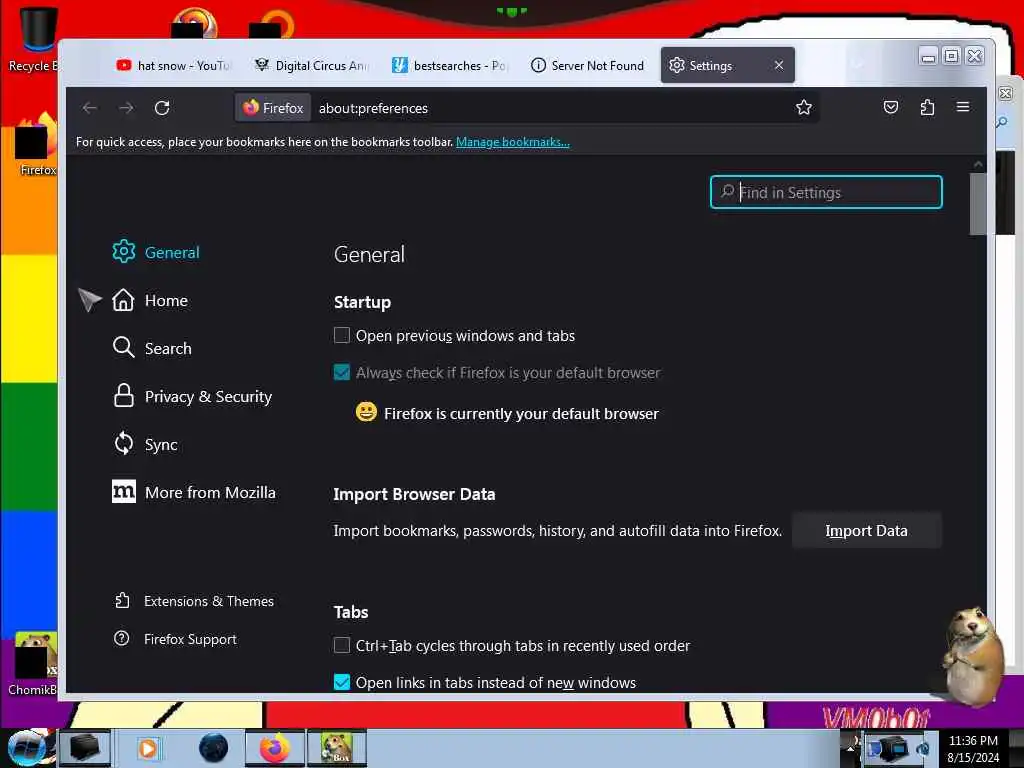Close the Settings tab with its X

[778, 65]
